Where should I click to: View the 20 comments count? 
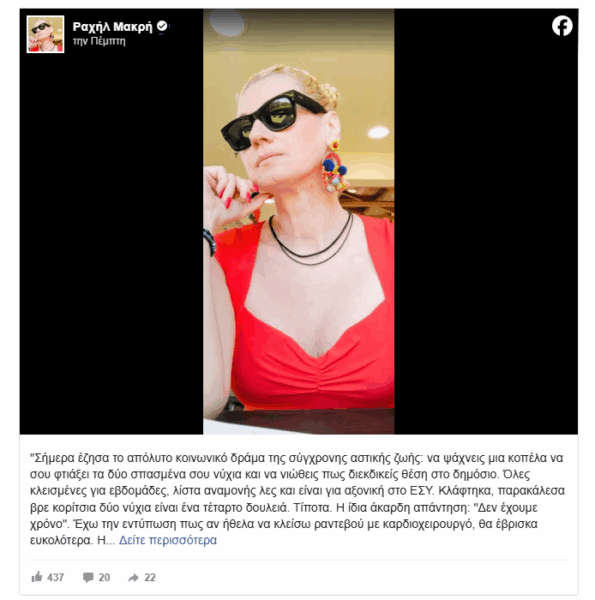click(104, 577)
